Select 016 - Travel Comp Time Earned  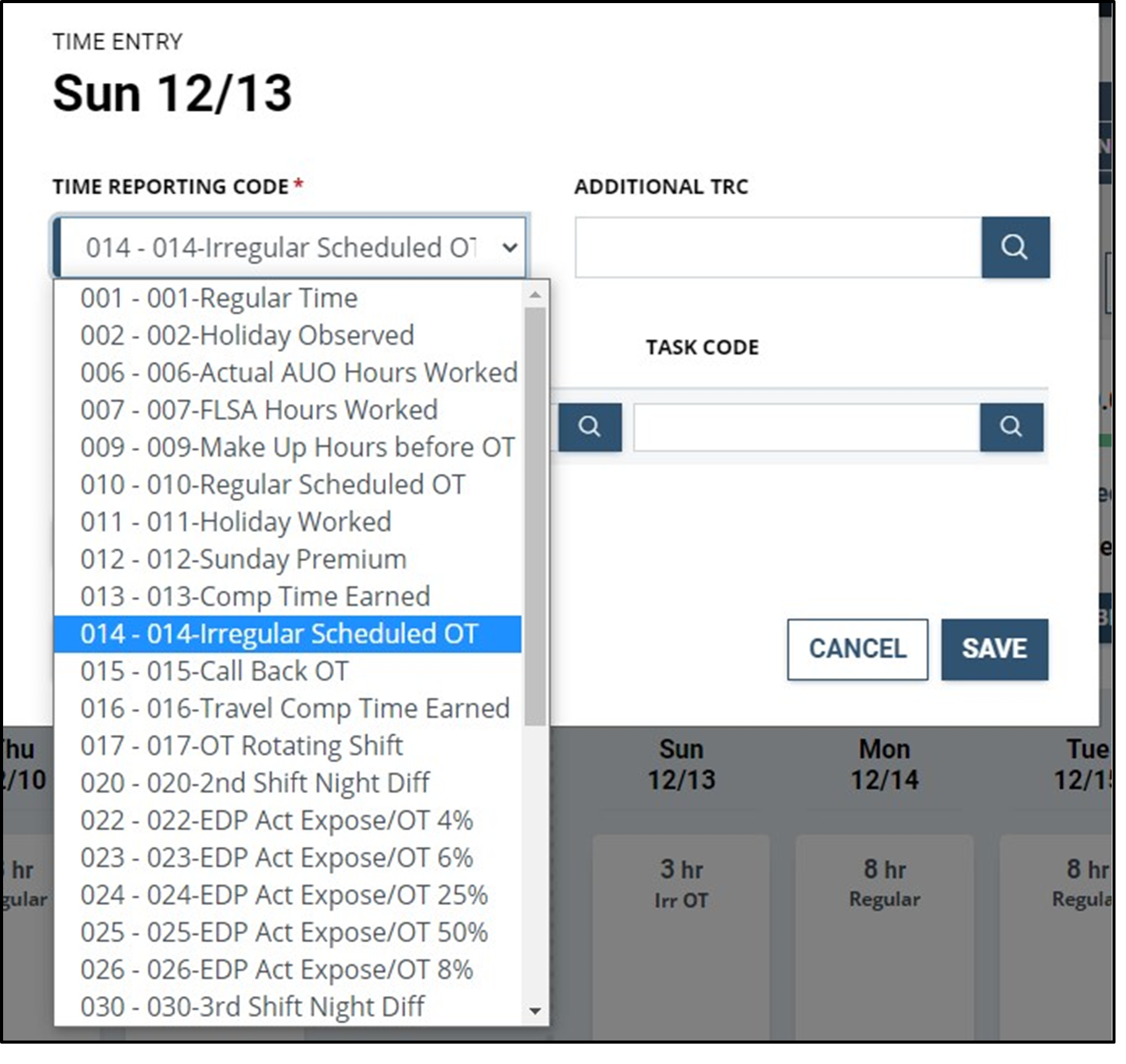click(x=295, y=708)
